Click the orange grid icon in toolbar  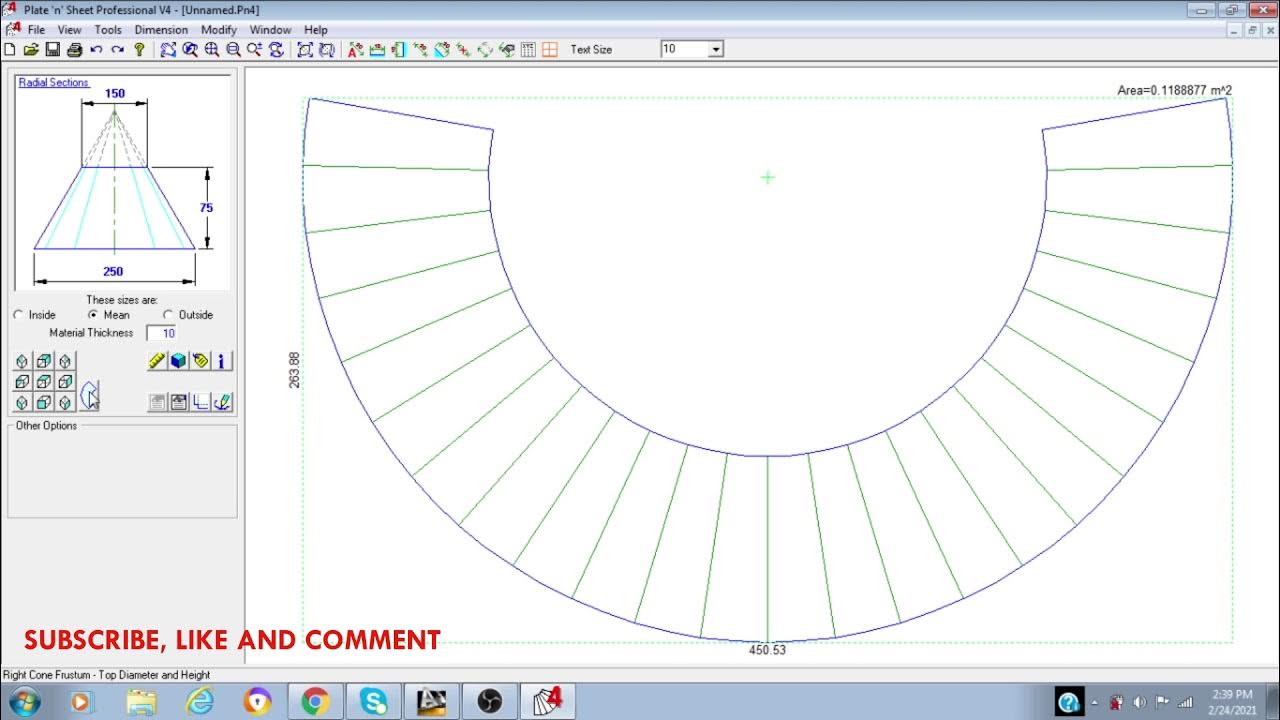[549, 49]
